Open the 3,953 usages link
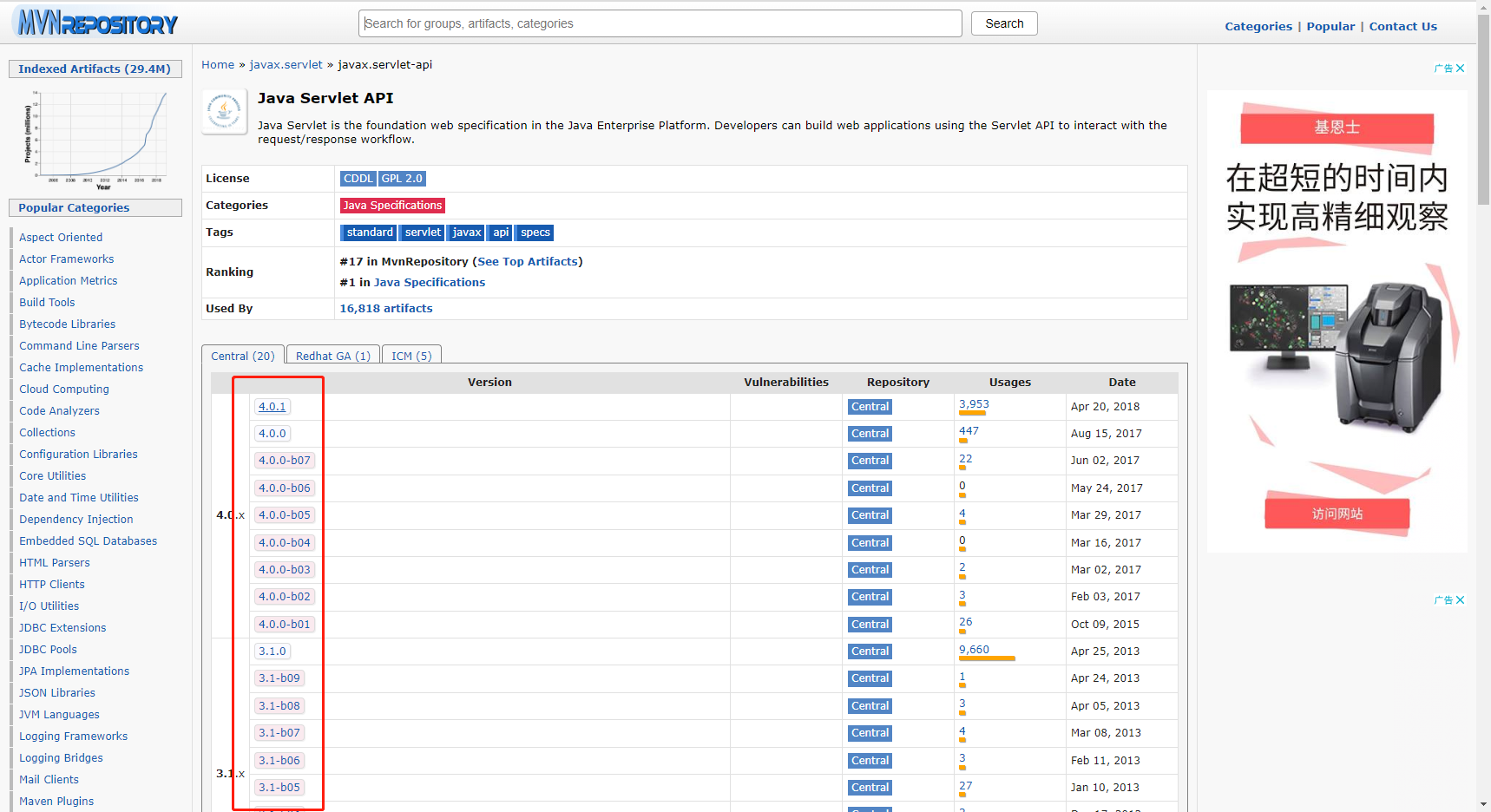1491x812 pixels. pyautogui.click(x=974, y=404)
